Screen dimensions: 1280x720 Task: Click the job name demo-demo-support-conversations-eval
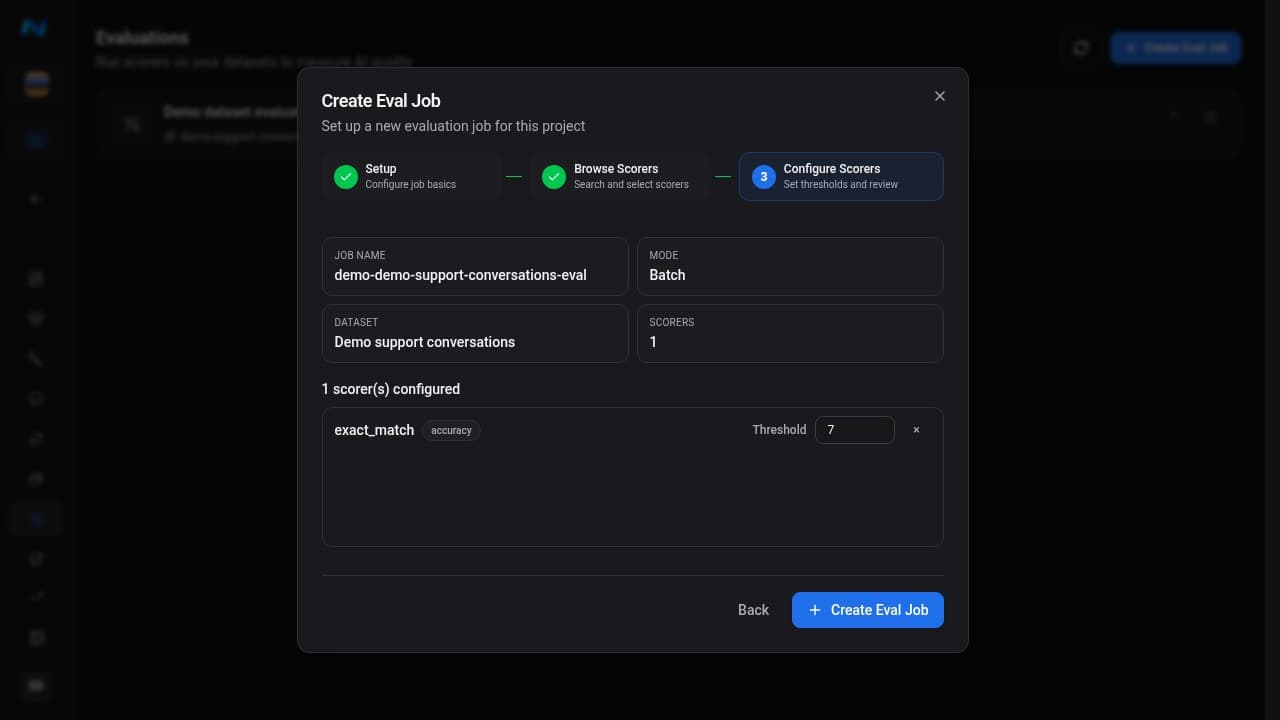(460, 275)
